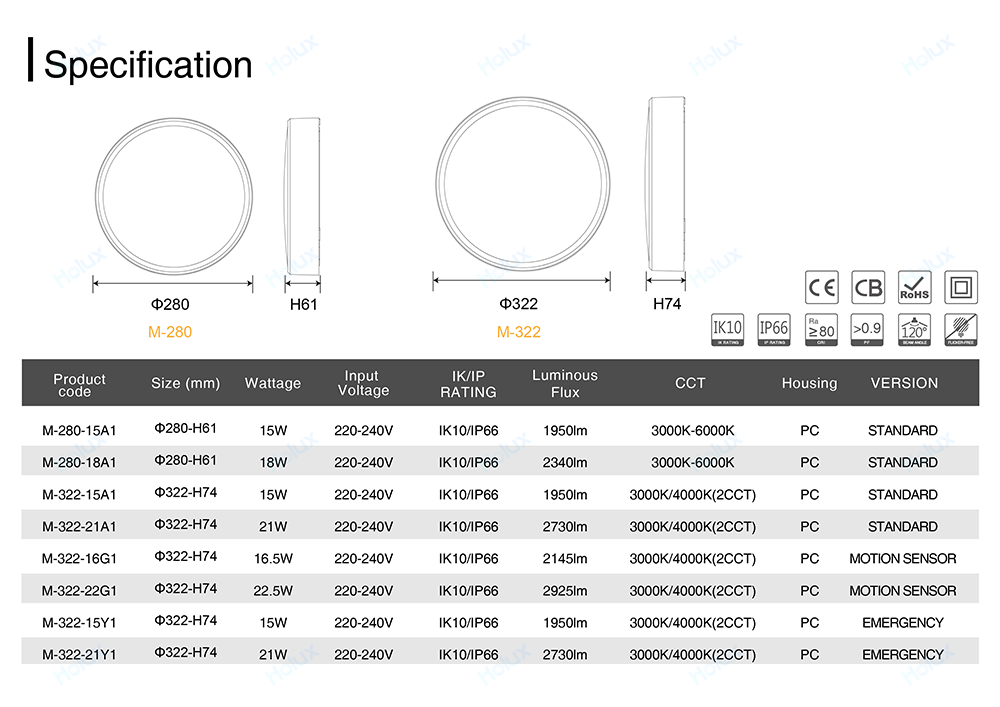This screenshot has width=1000, height=707.
Task: Click PC housing in the M-322-15Y1 row
Action: pos(809,623)
